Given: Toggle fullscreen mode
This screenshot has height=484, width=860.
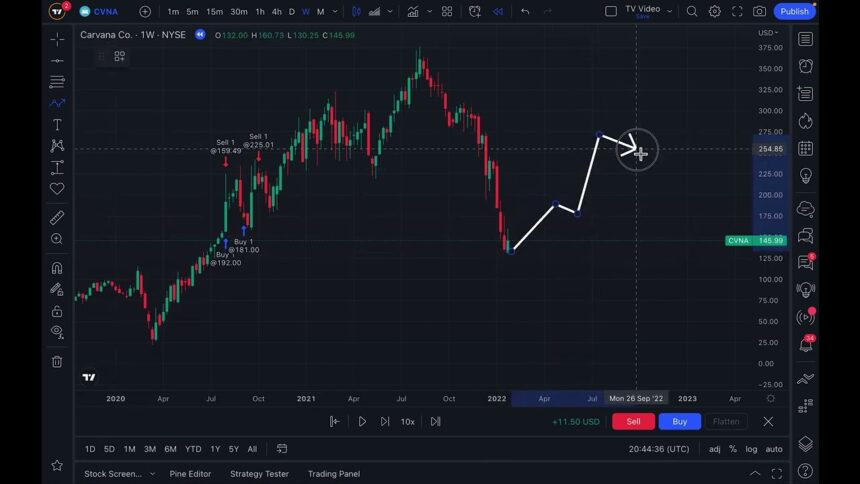Looking at the screenshot, I should (x=737, y=12).
